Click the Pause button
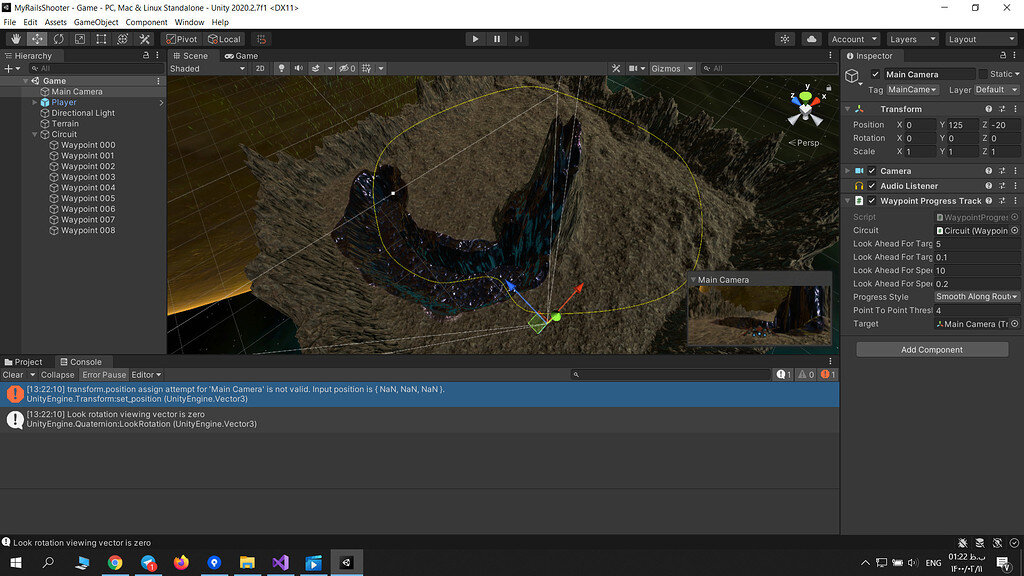This screenshot has height=576, width=1024. [x=496, y=39]
